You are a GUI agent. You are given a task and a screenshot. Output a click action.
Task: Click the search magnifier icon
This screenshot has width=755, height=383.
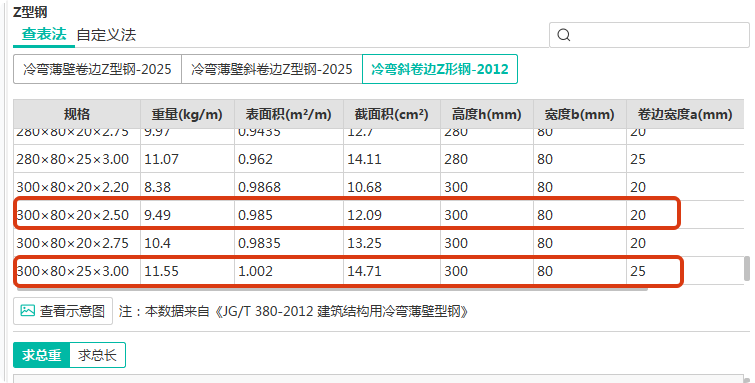pyautogui.click(x=563, y=35)
